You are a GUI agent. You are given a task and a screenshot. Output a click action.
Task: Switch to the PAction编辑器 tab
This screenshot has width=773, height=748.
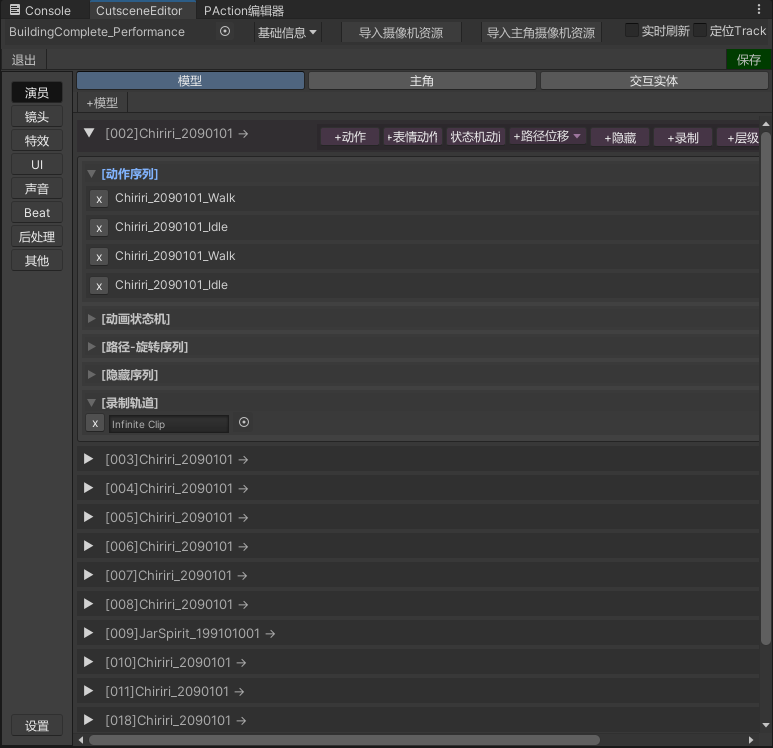[243, 10]
